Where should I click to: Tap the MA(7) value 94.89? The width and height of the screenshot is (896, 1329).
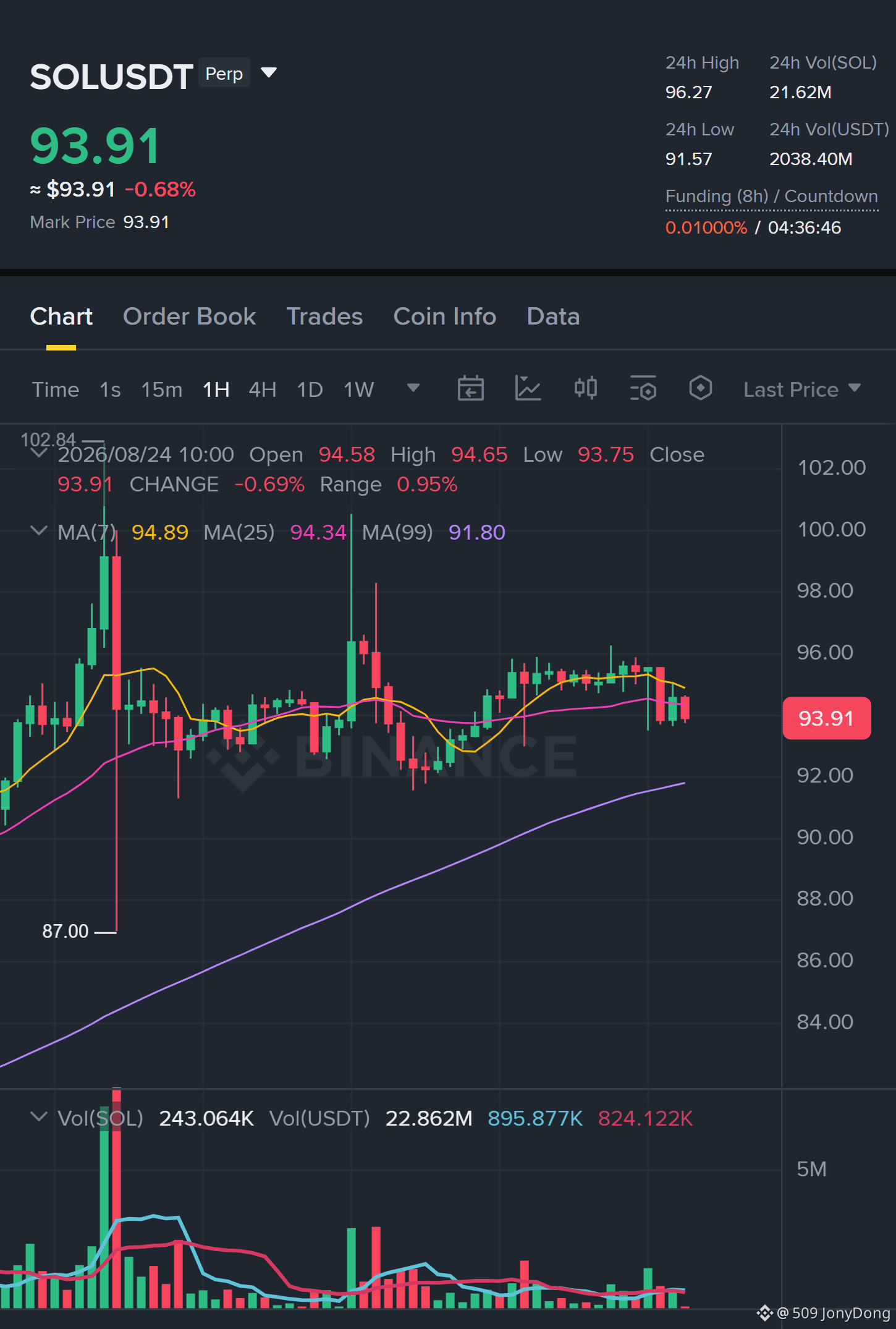pos(160,532)
